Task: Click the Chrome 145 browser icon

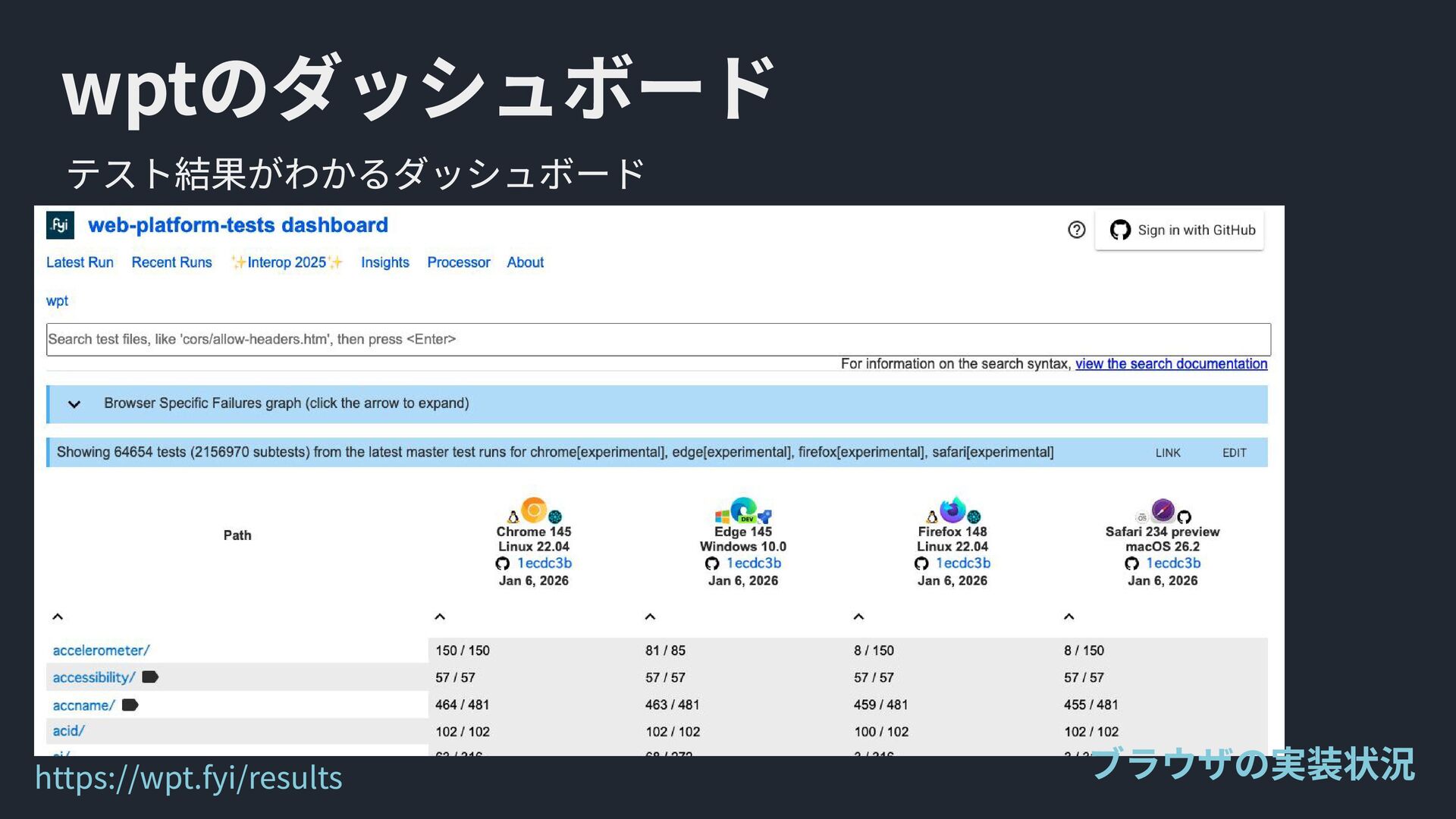Action: click(534, 510)
